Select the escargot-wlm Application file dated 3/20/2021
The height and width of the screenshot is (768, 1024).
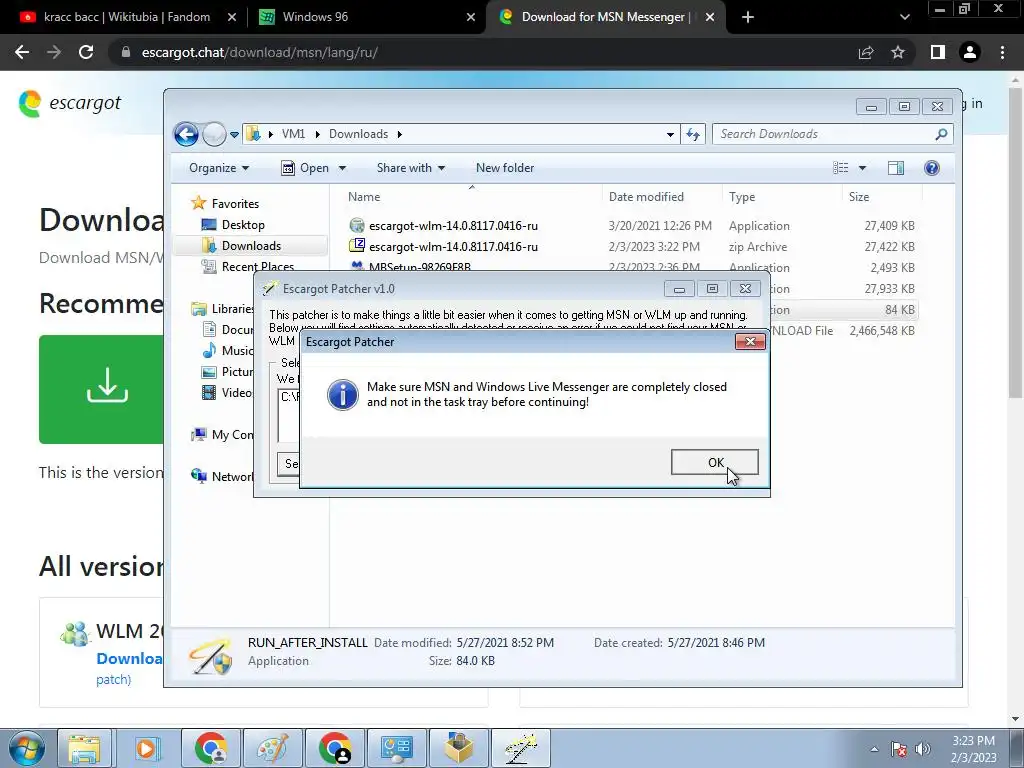631,226
